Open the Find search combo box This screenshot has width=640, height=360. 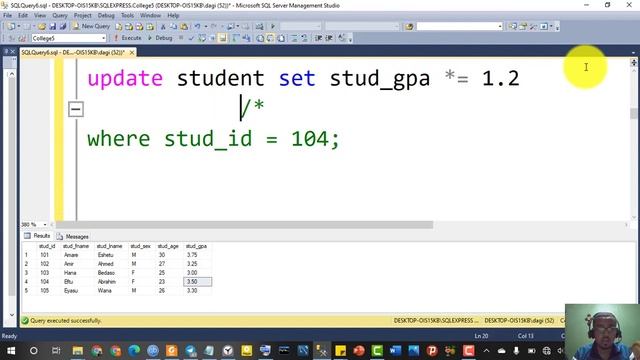pos(459,27)
